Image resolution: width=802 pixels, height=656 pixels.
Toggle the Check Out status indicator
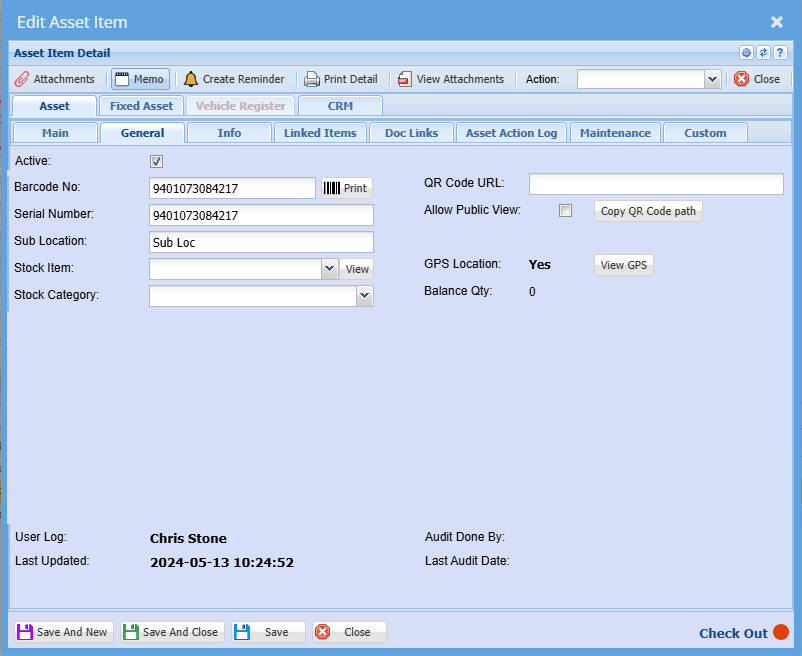[x=781, y=632]
